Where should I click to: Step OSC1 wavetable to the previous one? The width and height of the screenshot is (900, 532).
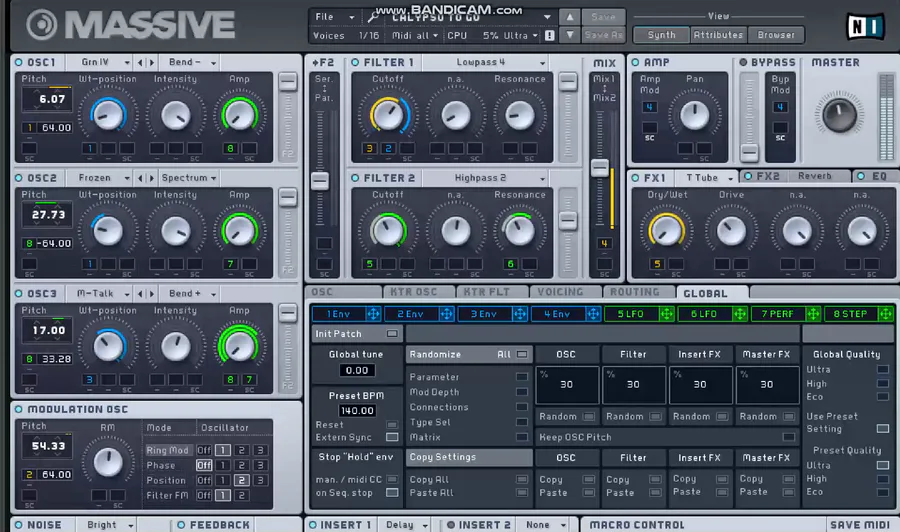click(x=140, y=63)
